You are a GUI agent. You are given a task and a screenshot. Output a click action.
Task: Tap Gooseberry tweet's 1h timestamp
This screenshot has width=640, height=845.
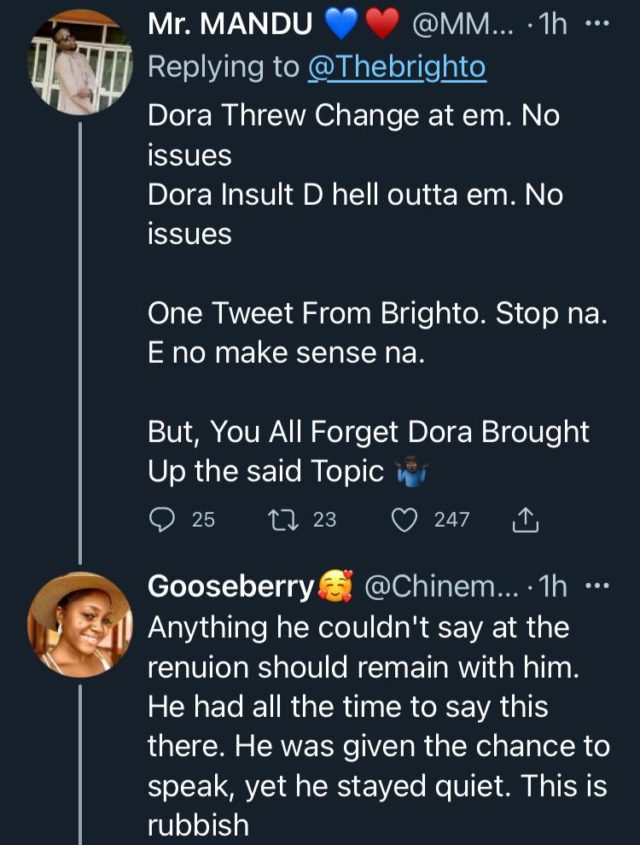[x=553, y=587]
